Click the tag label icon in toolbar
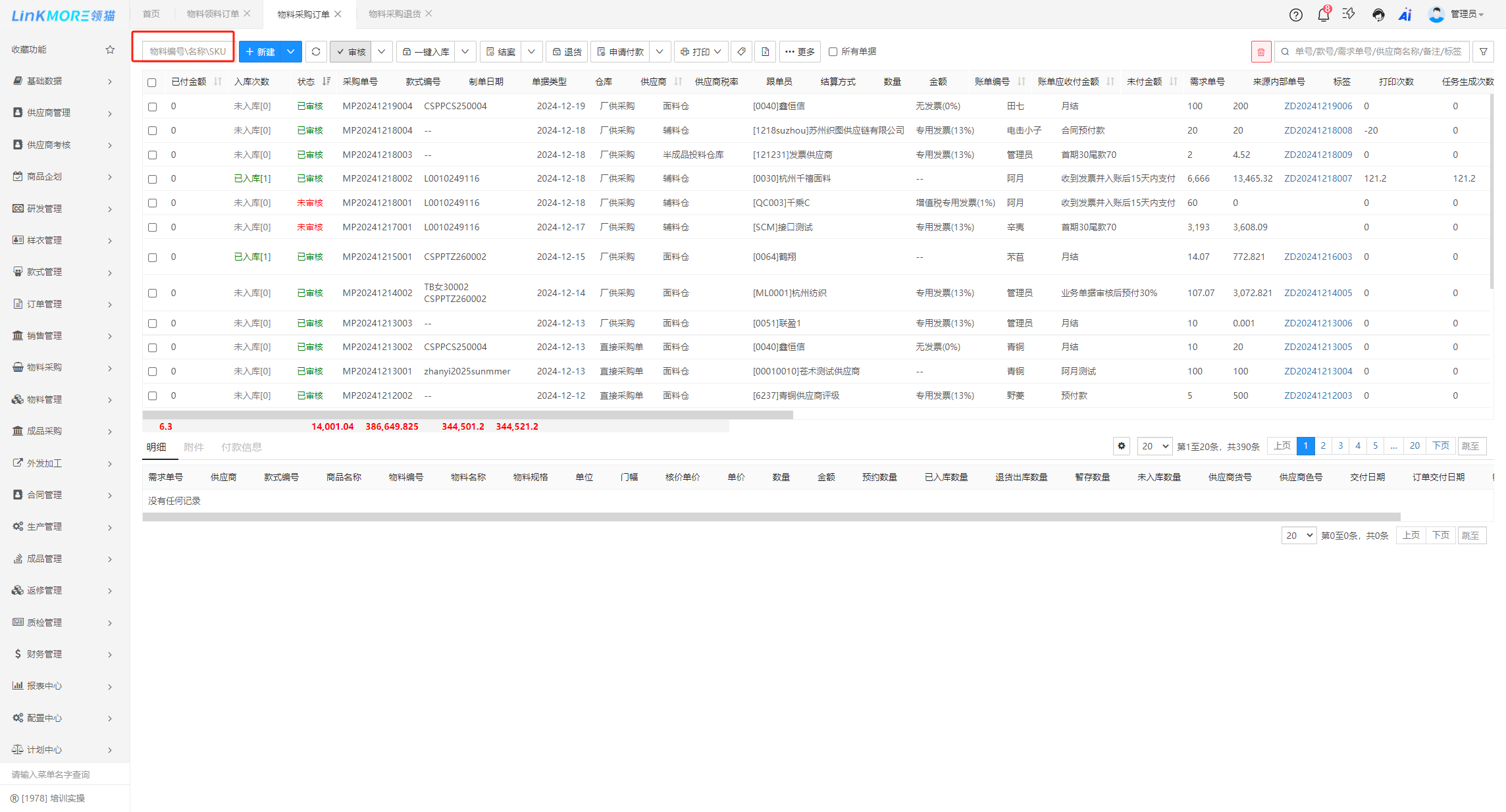Viewport: 1506px width, 812px height. point(741,51)
